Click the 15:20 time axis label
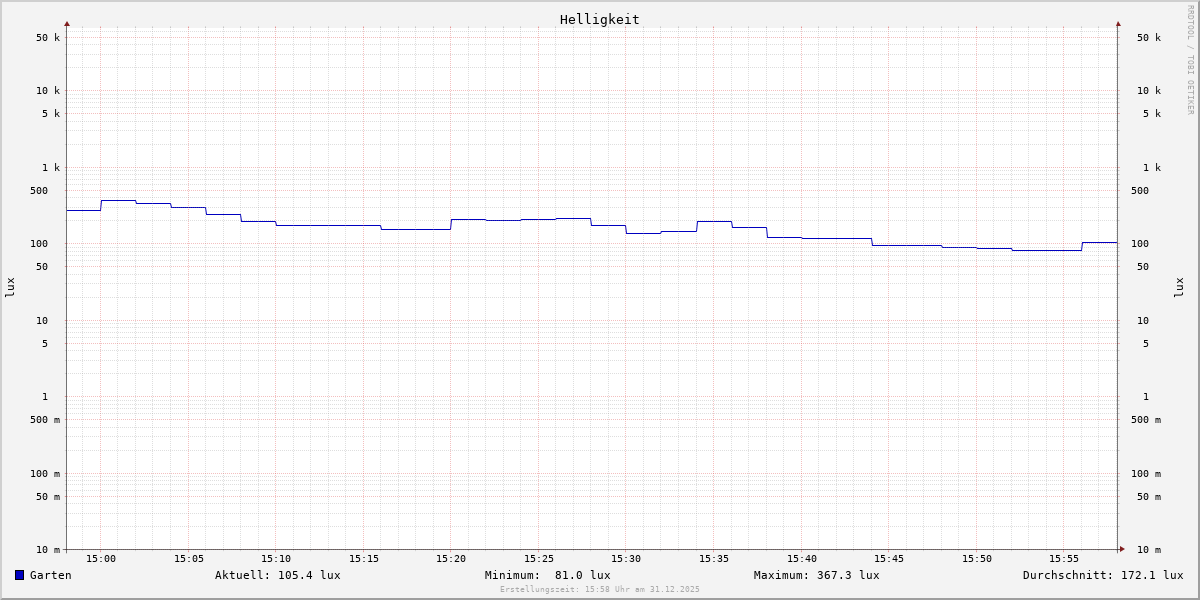Image resolution: width=1200 pixels, height=600 pixels. tap(451, 559)
